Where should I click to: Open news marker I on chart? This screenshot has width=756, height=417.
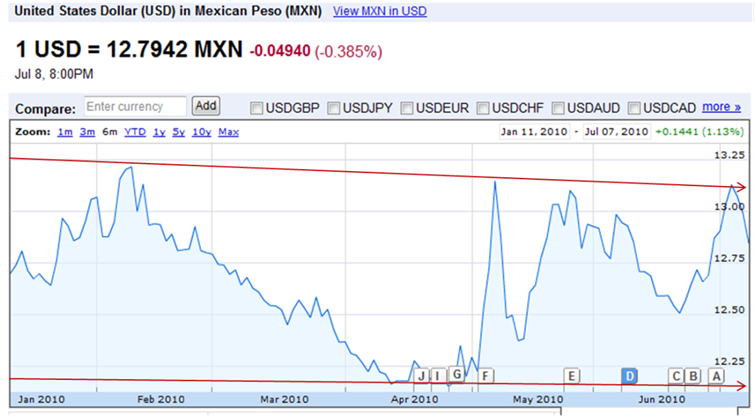[x=438, y=376]
